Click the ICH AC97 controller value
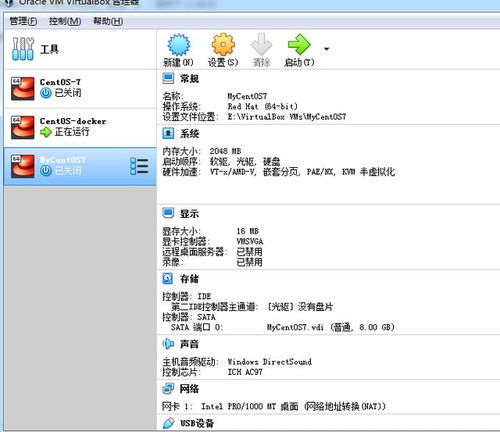This screenshot has width=500, height=432. tap(245, 372)
